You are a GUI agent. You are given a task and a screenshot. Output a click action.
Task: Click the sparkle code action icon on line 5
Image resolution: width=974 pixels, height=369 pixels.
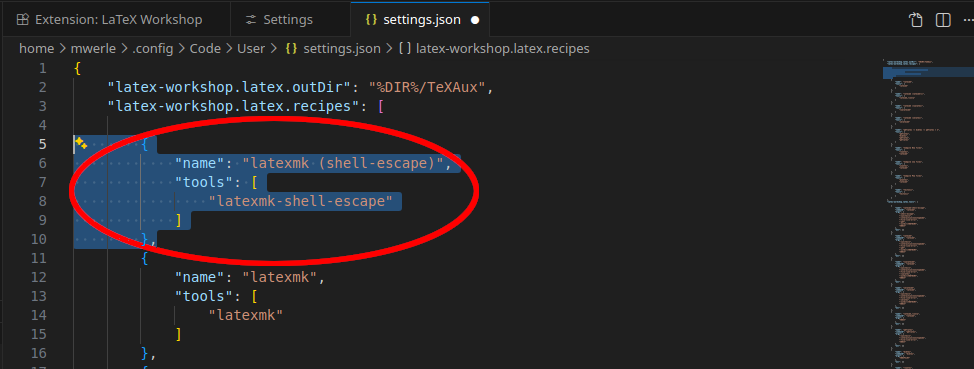(81, 144)
